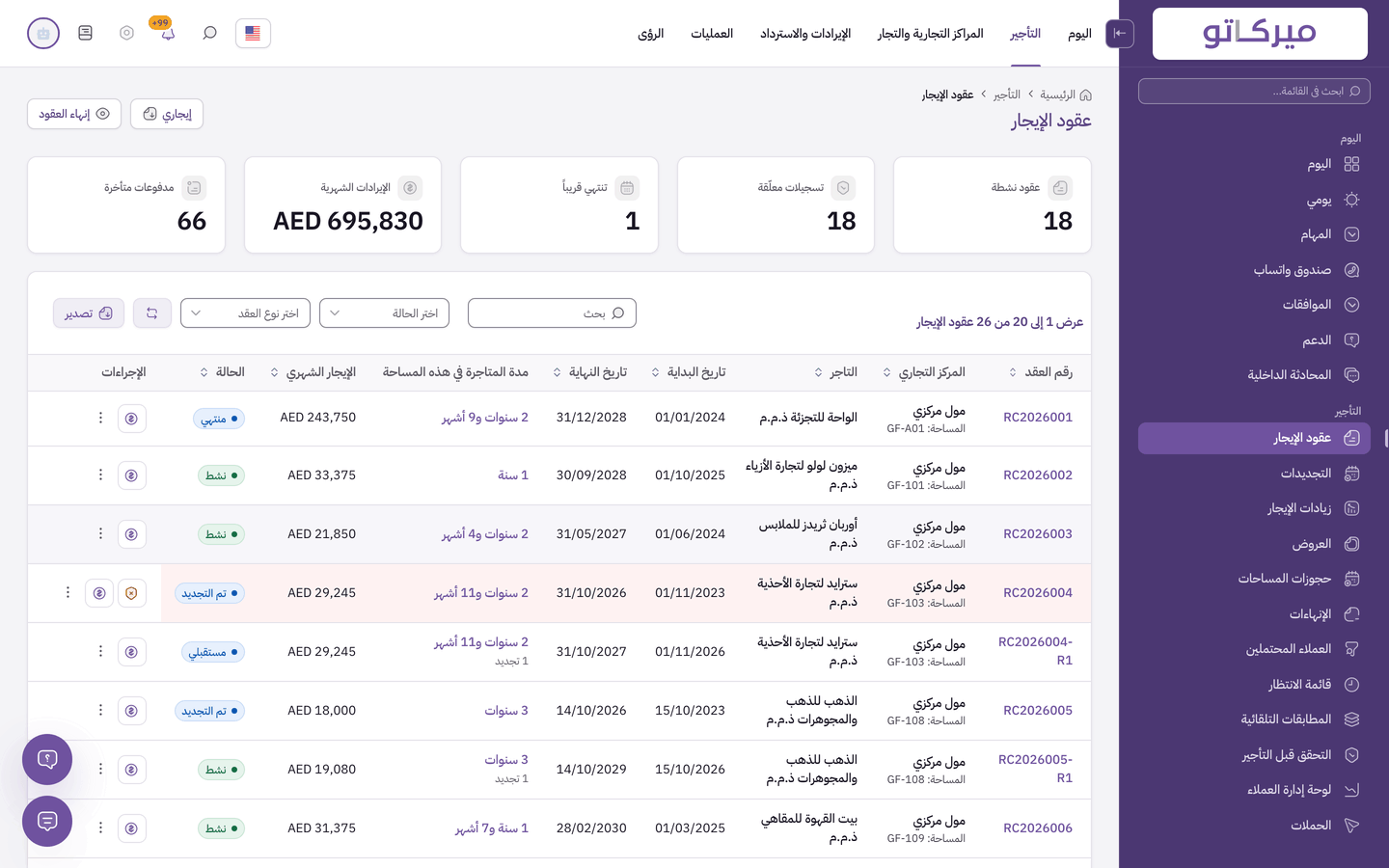Click the sidebar ابحث في القائمة search box
Image resolution: width=1389 pixels, height=868 pixels.
(x=1254, y=92)
